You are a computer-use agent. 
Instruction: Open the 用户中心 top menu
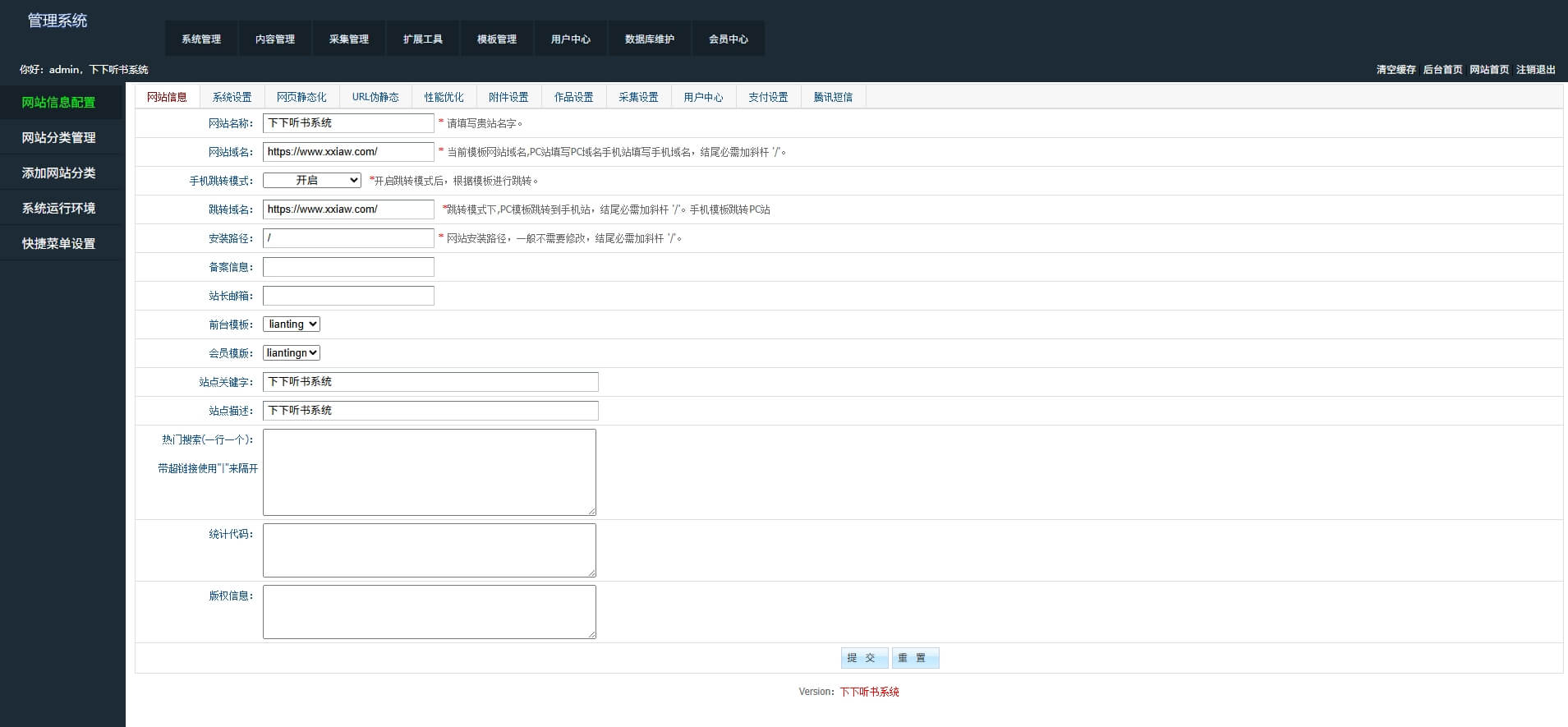[x=571, y=39]
